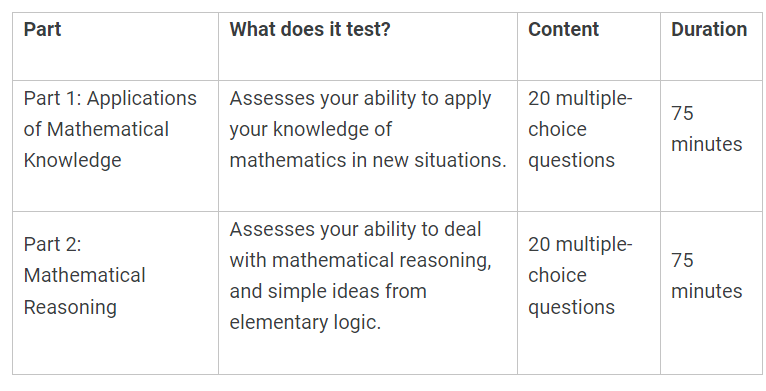This screenshot has height=391, width=766.
Task: Click the 'Part' column header
Action: coord(43,29)
